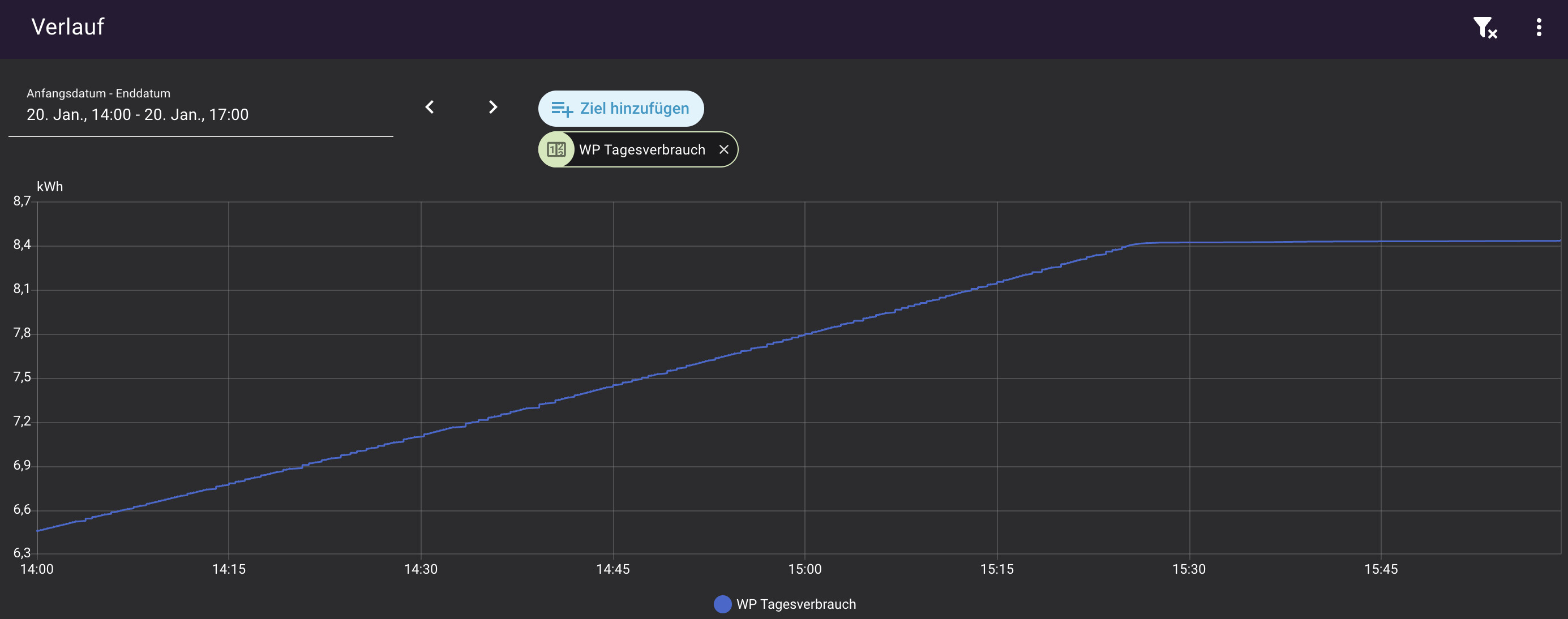Click the WP Tagesverbrauch counter icon
Image resolution: width=1568 pixels, height=619 pixels.
(556, 150)
